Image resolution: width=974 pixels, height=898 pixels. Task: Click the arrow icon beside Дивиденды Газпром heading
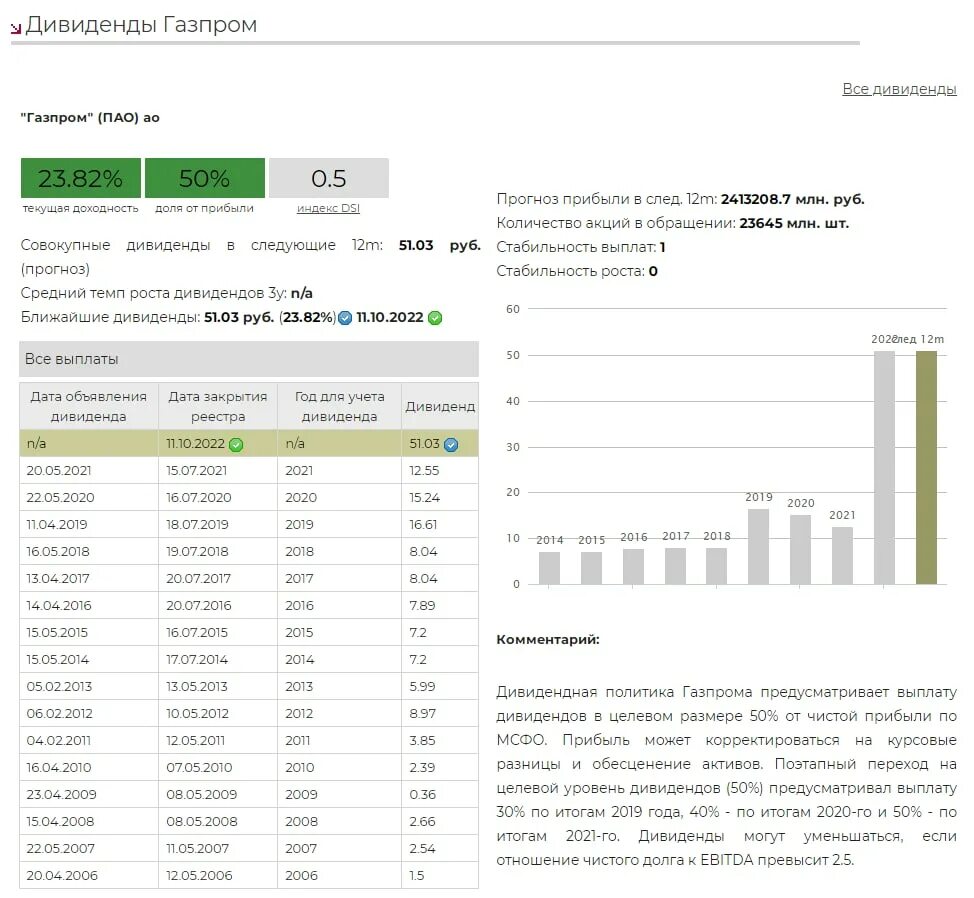coord(16,27)
